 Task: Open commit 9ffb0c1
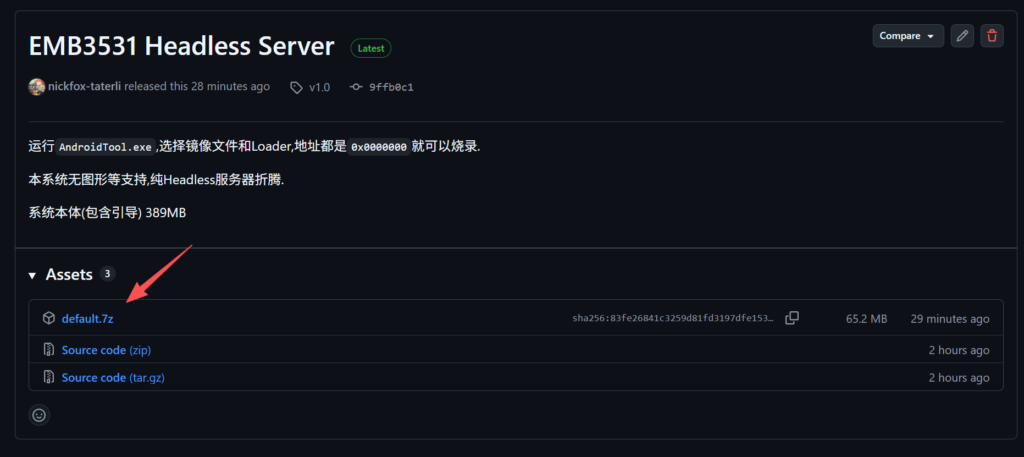click(391, 87)
